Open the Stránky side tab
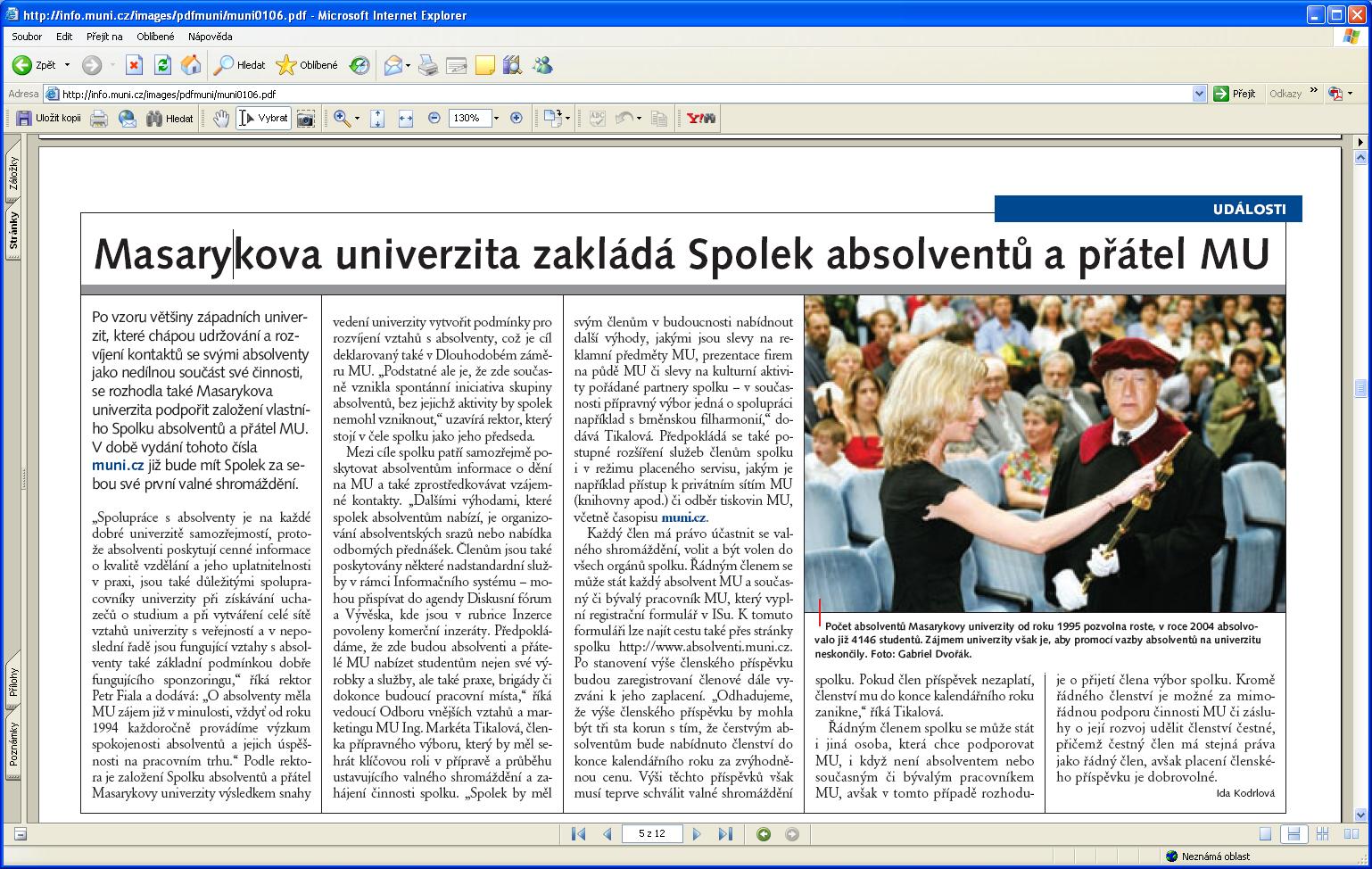The width and height of the screenshot is (1372, 869). 13,230
